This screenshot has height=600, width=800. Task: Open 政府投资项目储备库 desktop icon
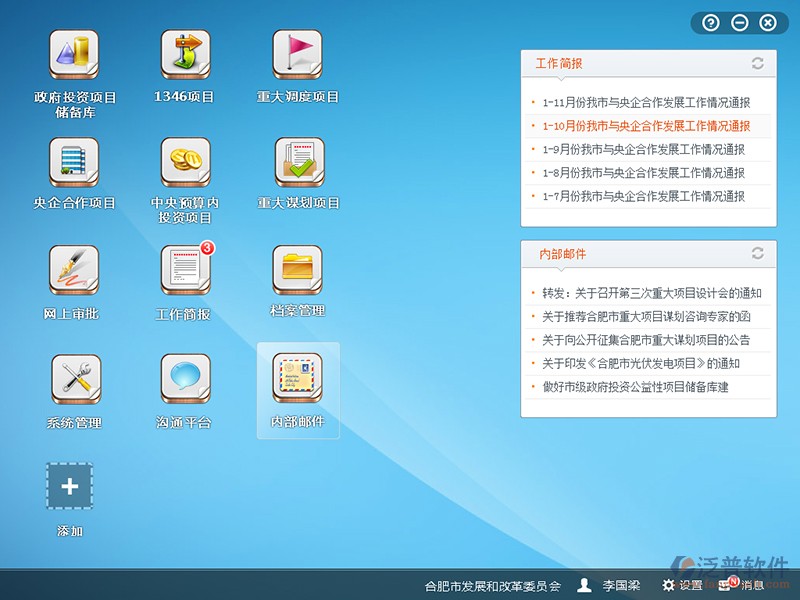75,56
